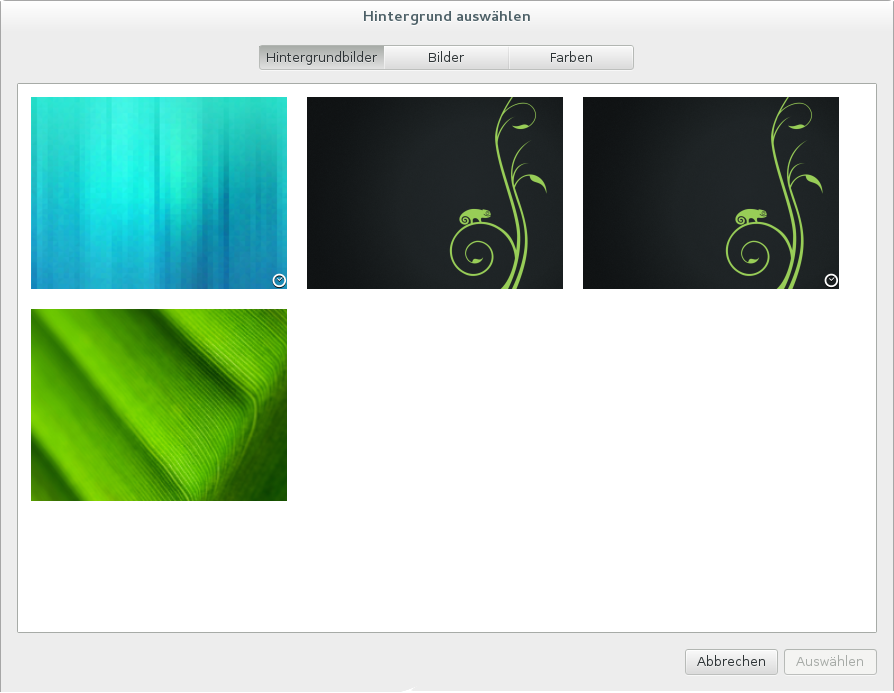Show the Farben tab
This screenshot has width=894, height=693.
pyautogui.click(x=571, y=58)
